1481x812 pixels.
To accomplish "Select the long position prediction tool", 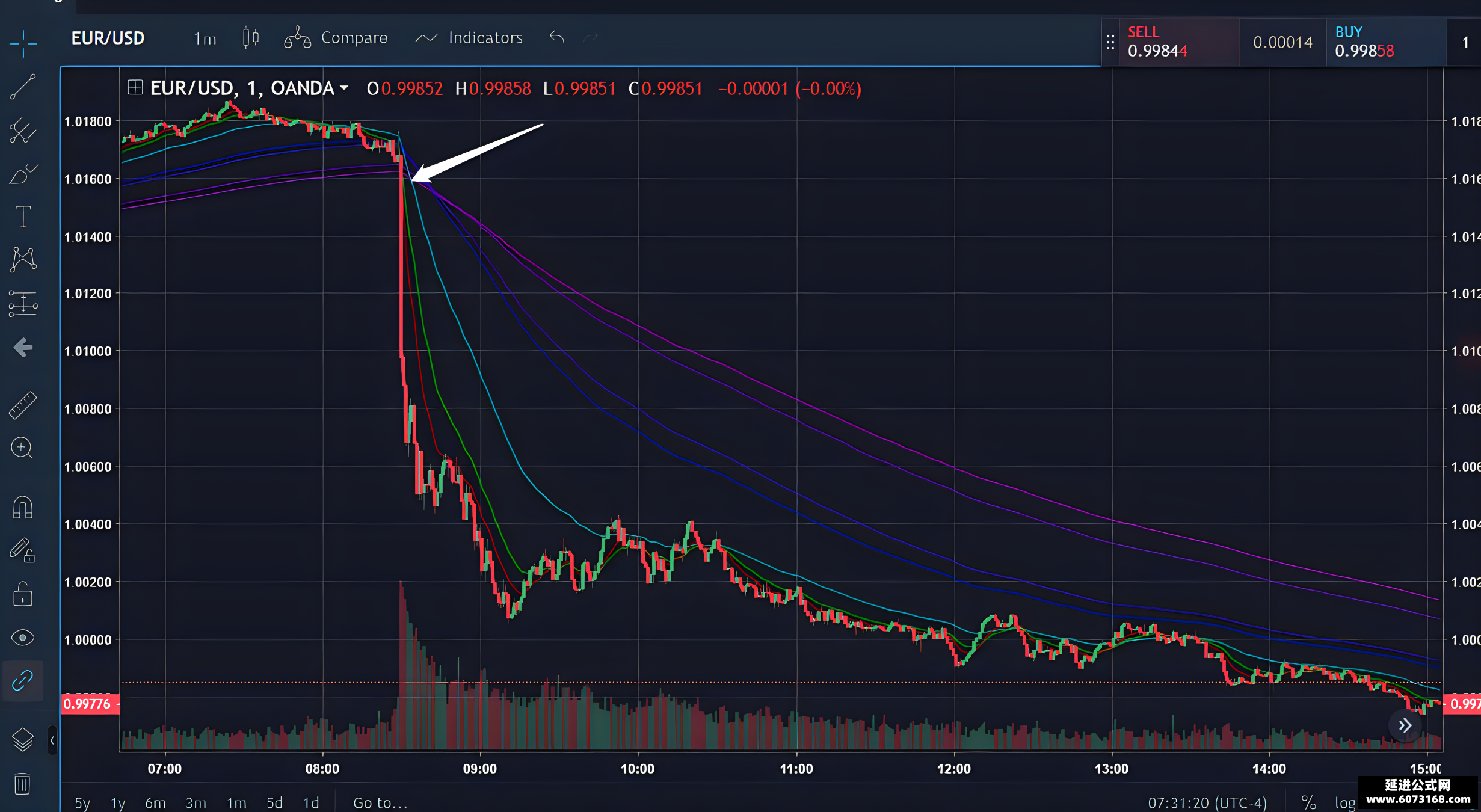I will coord(23,304).
